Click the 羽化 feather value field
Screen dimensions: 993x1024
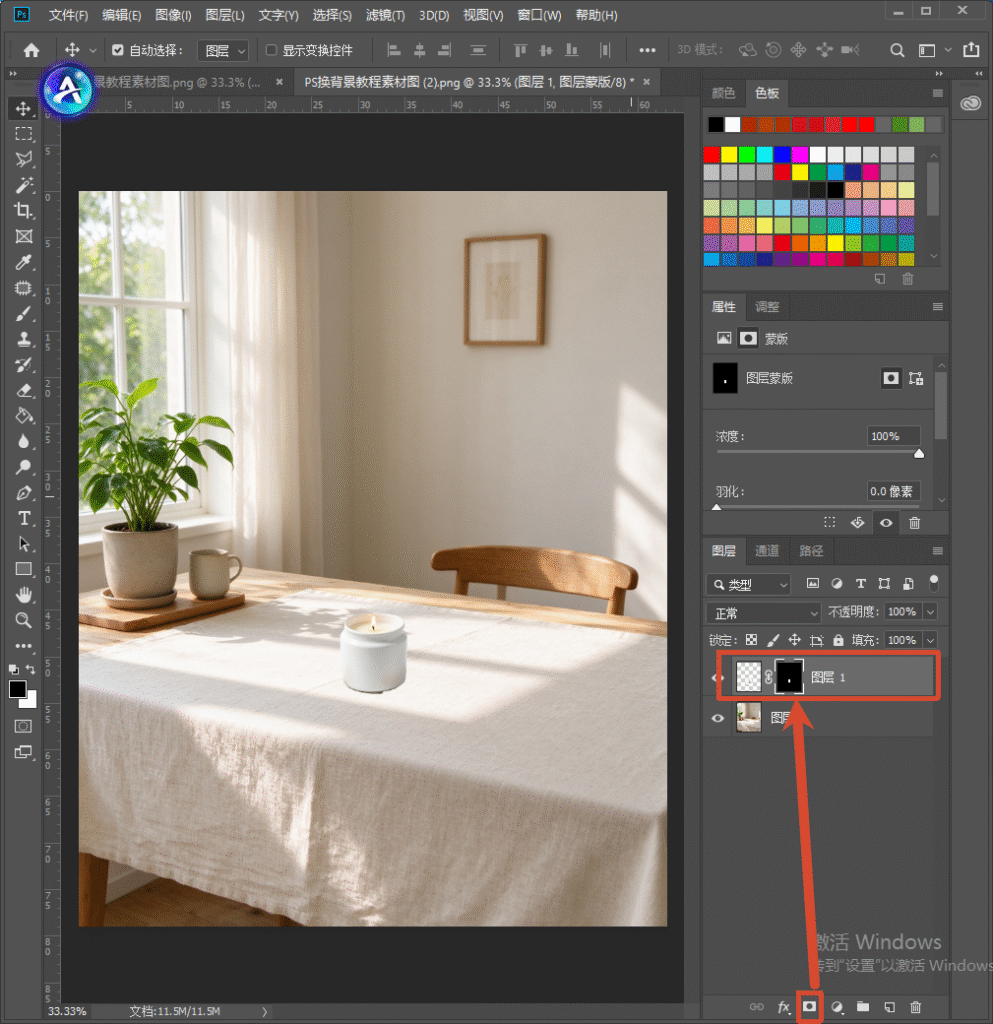point(894,491)
